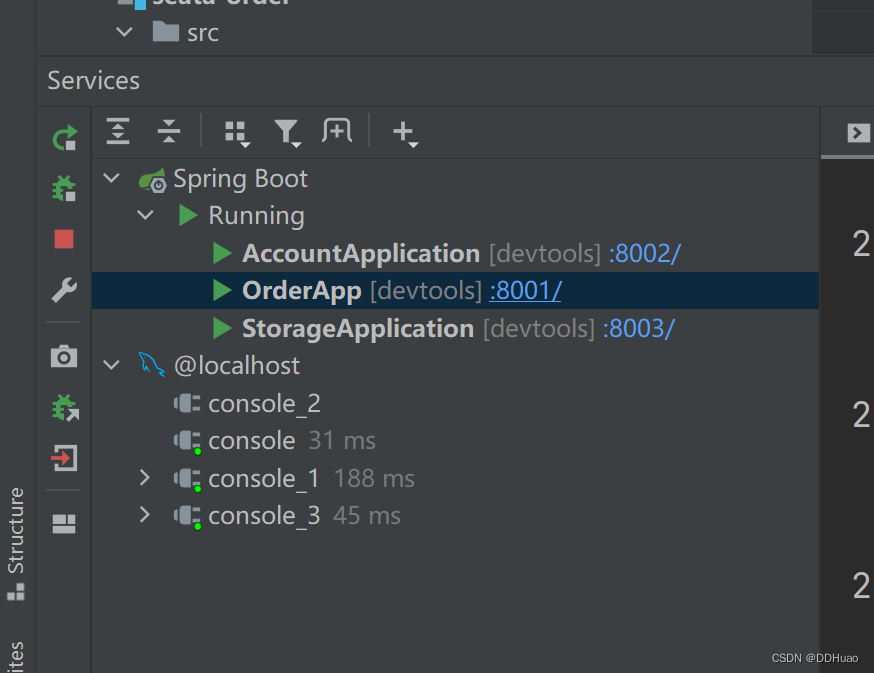Stop the running service with red square
874x673 pixels.
64,239
